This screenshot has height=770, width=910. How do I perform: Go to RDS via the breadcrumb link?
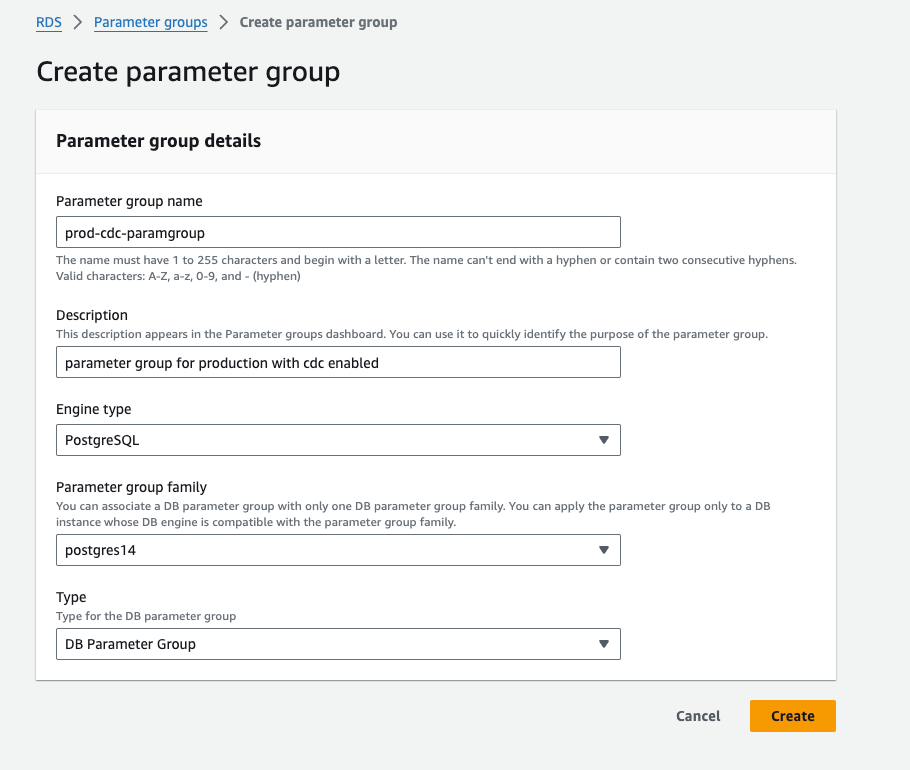[49, 22]
